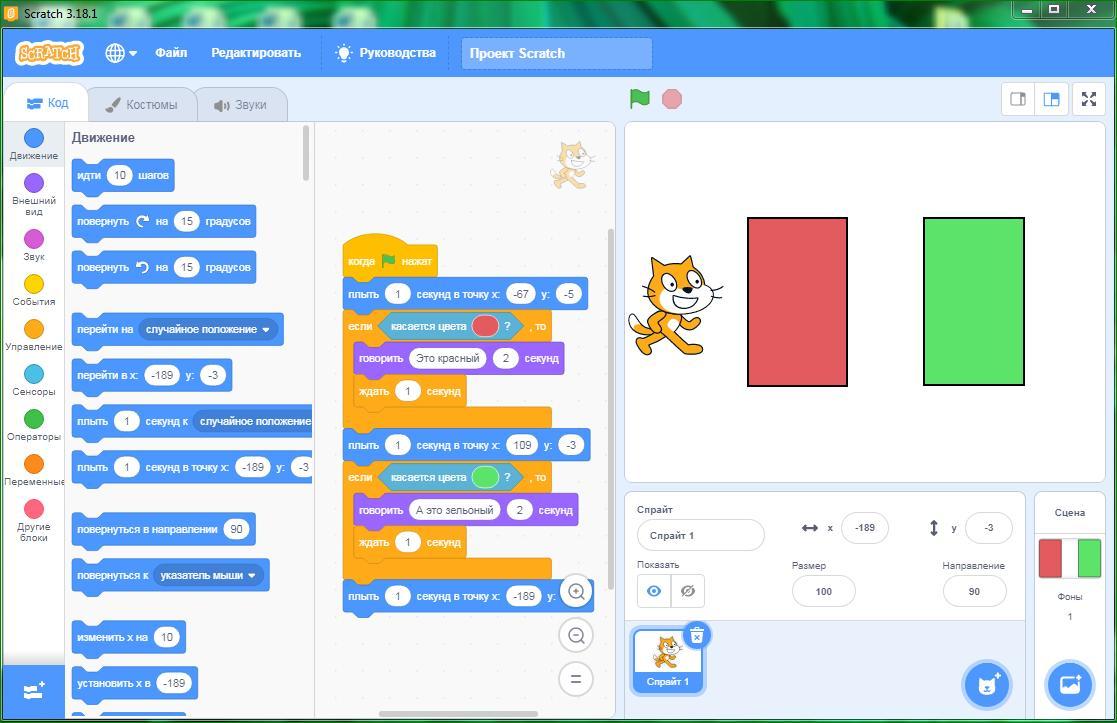
Task: Switch to the Костюмы tab
Action: pyautogui.click(x=141, y=104)
